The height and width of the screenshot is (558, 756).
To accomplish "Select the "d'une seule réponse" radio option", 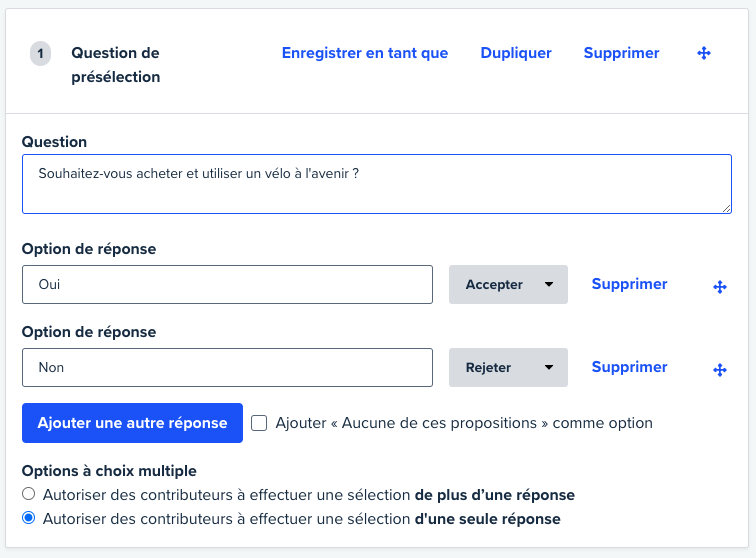I will 29,518.
